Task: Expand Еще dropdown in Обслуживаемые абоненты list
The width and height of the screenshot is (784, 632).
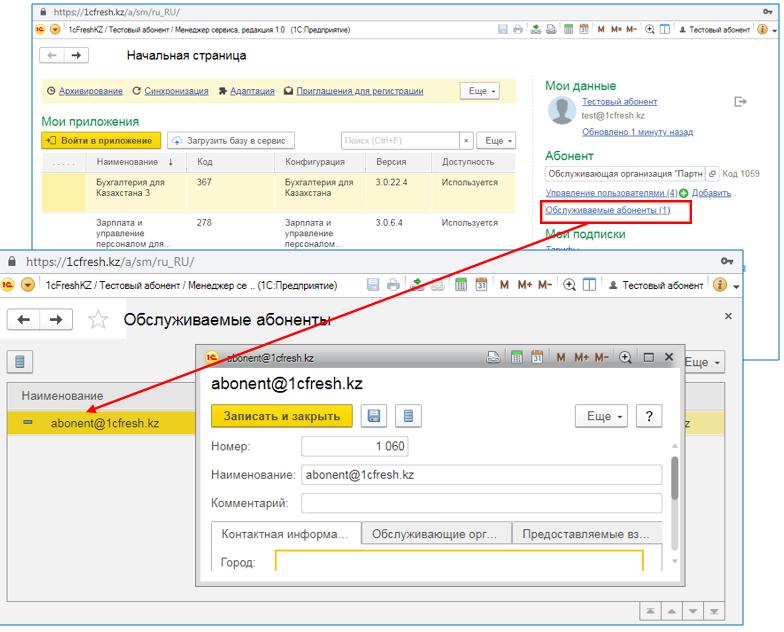Action: [702, 362]
